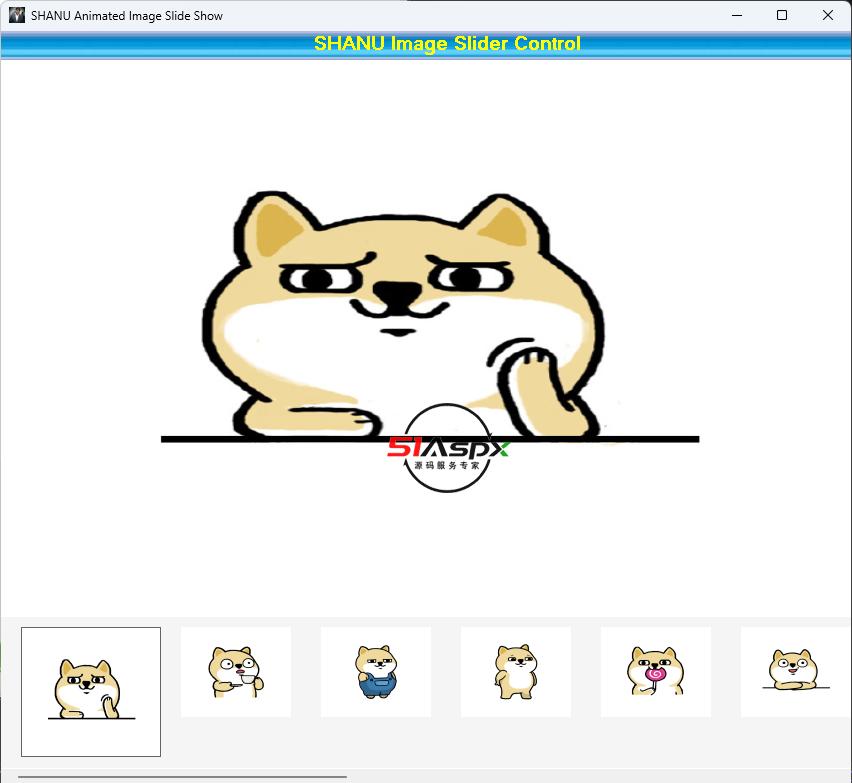852x783 pixels.
Task: Click the window title text in title bar
Action: tap(127, 15)
